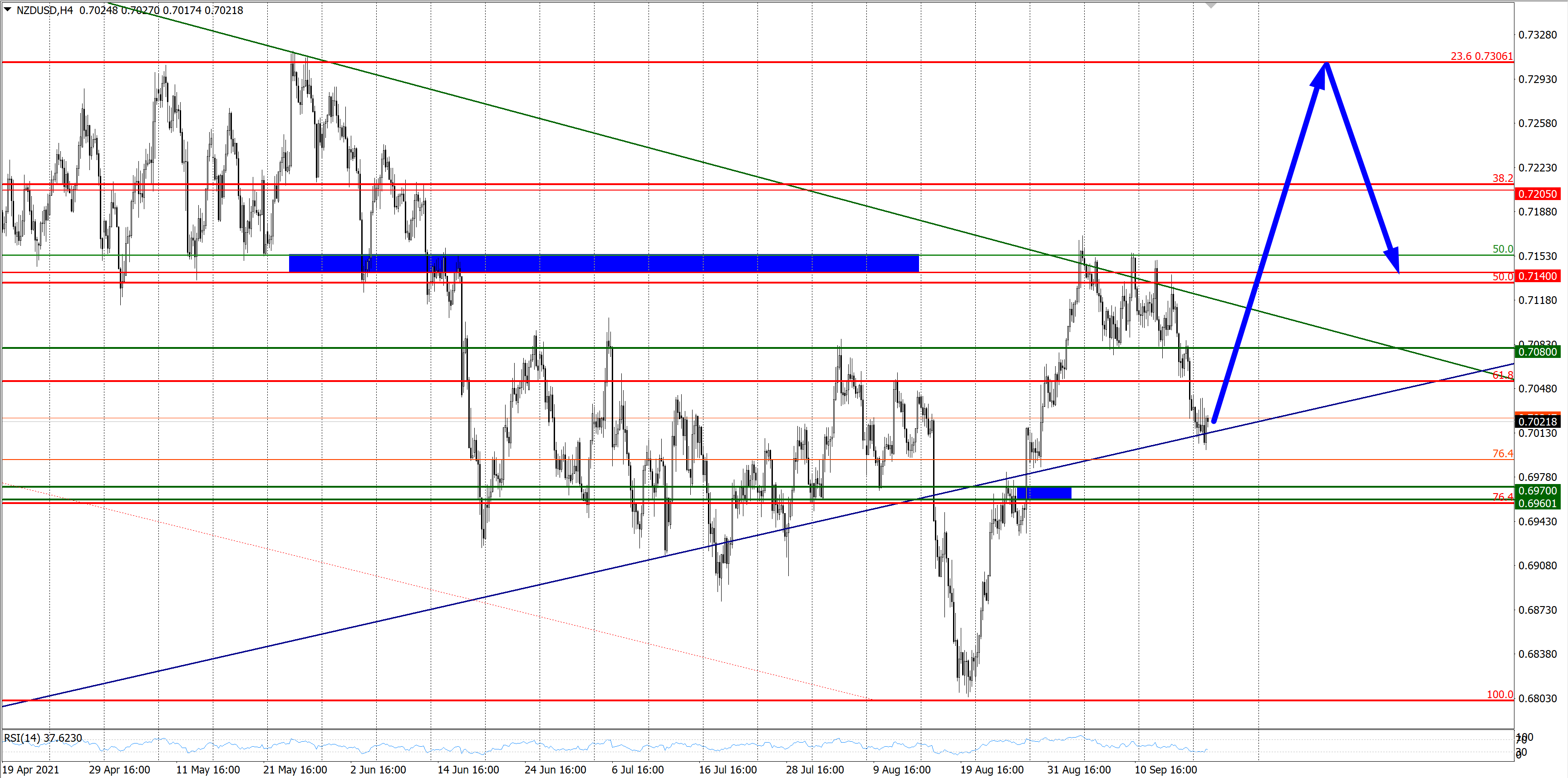The height and width of the screenshot is (778, 1568).
Task: Click the NZDUSD,H4 symbol title text
Action: click(44, 10)
